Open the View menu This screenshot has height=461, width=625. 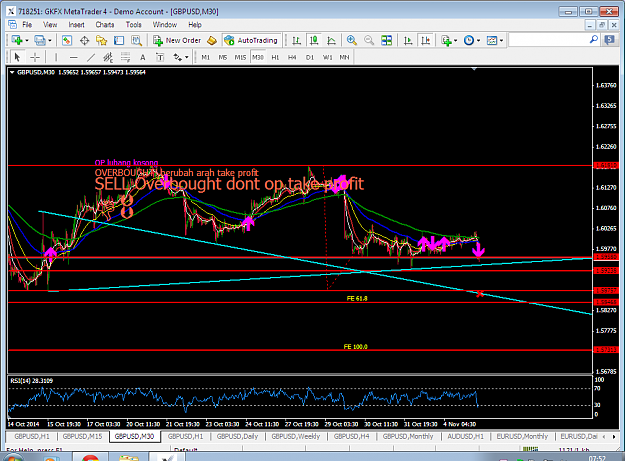coord(50,25)
